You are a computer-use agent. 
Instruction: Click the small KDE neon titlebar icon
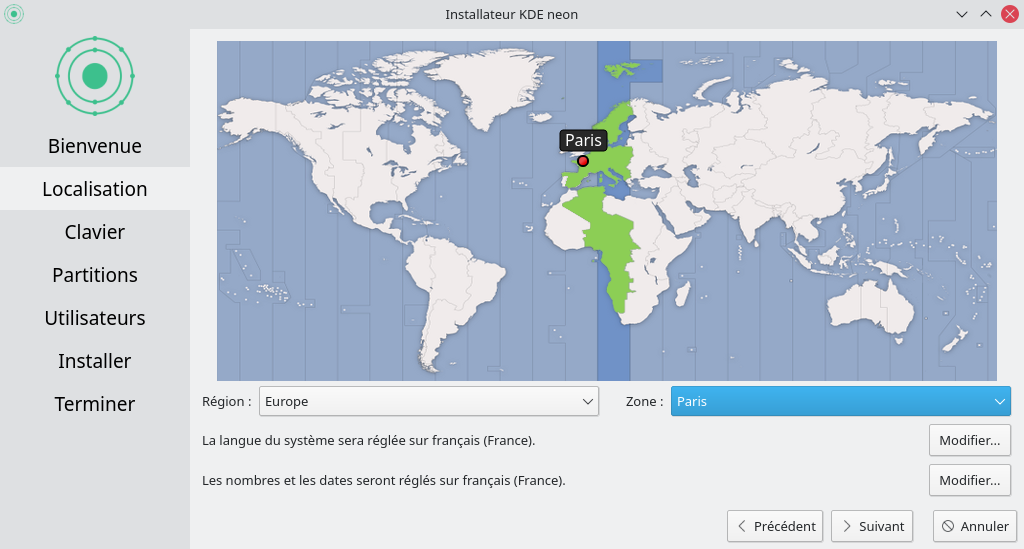14,14
